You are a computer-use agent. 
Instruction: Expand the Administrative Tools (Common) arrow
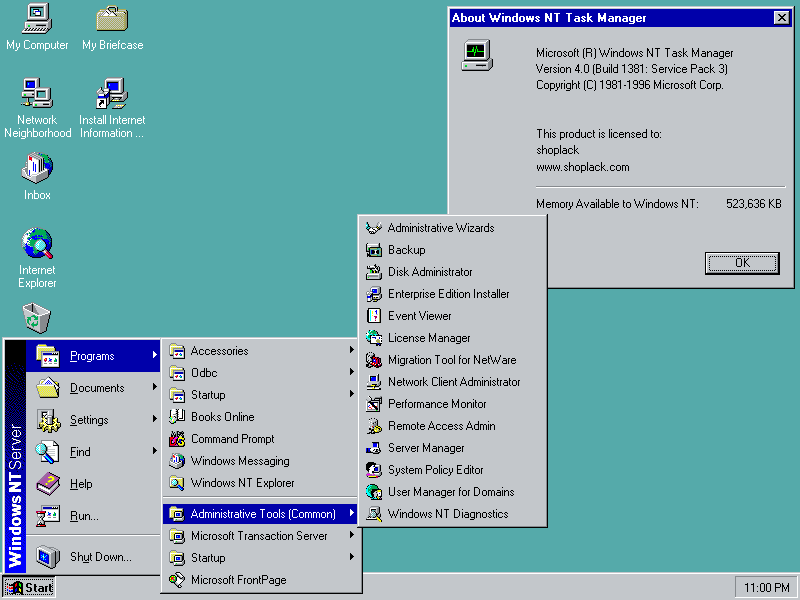[x=352, y=513]
